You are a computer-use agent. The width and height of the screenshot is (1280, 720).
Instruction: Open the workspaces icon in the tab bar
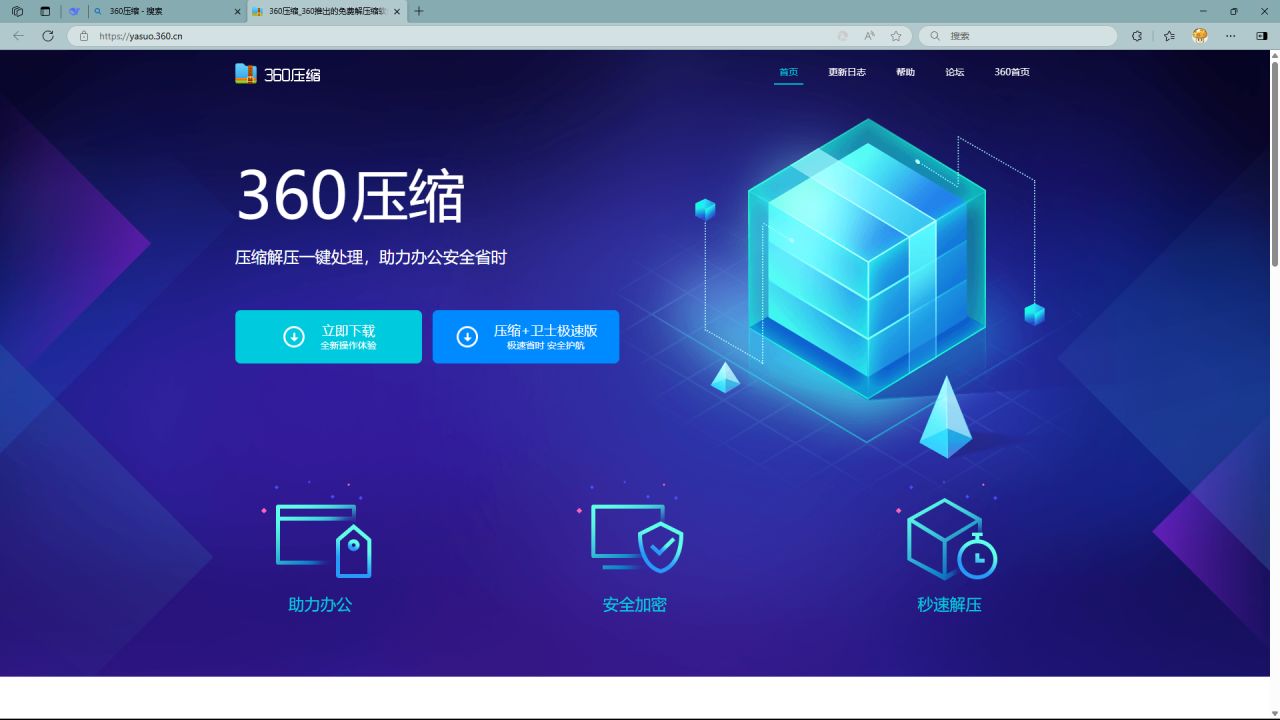click(x=17, y=11)
